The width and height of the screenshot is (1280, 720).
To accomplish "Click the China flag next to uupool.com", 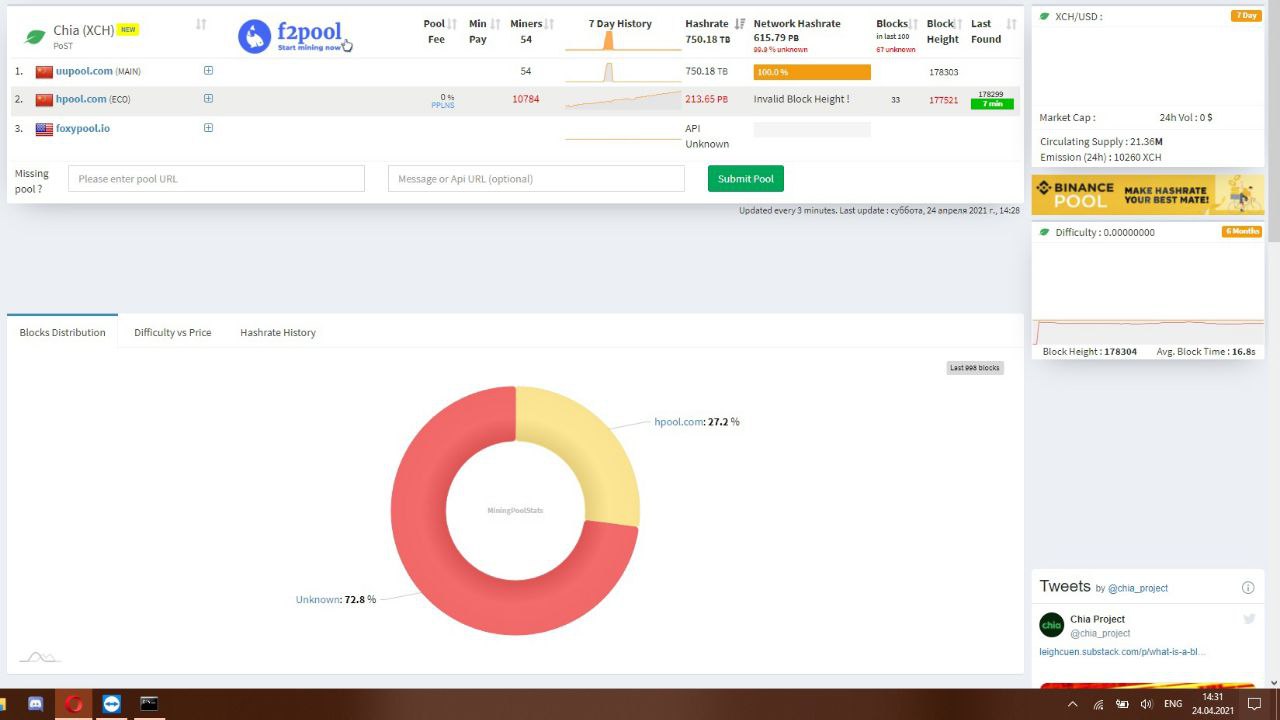I will point(44,72).
